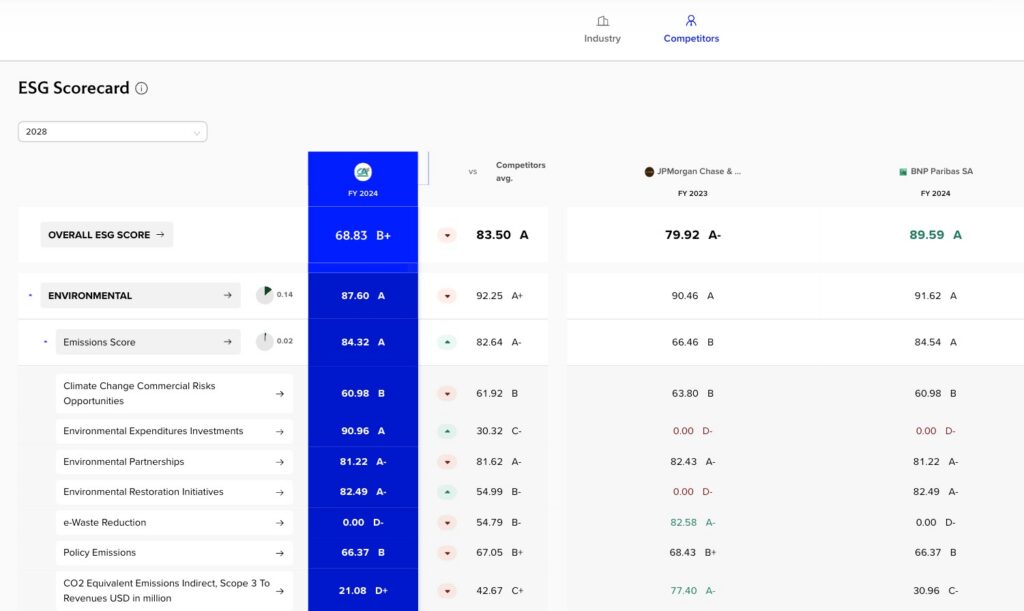
Task: Click the red down-trend indicator for e-Waste Reduction
Action: [447, 523]
